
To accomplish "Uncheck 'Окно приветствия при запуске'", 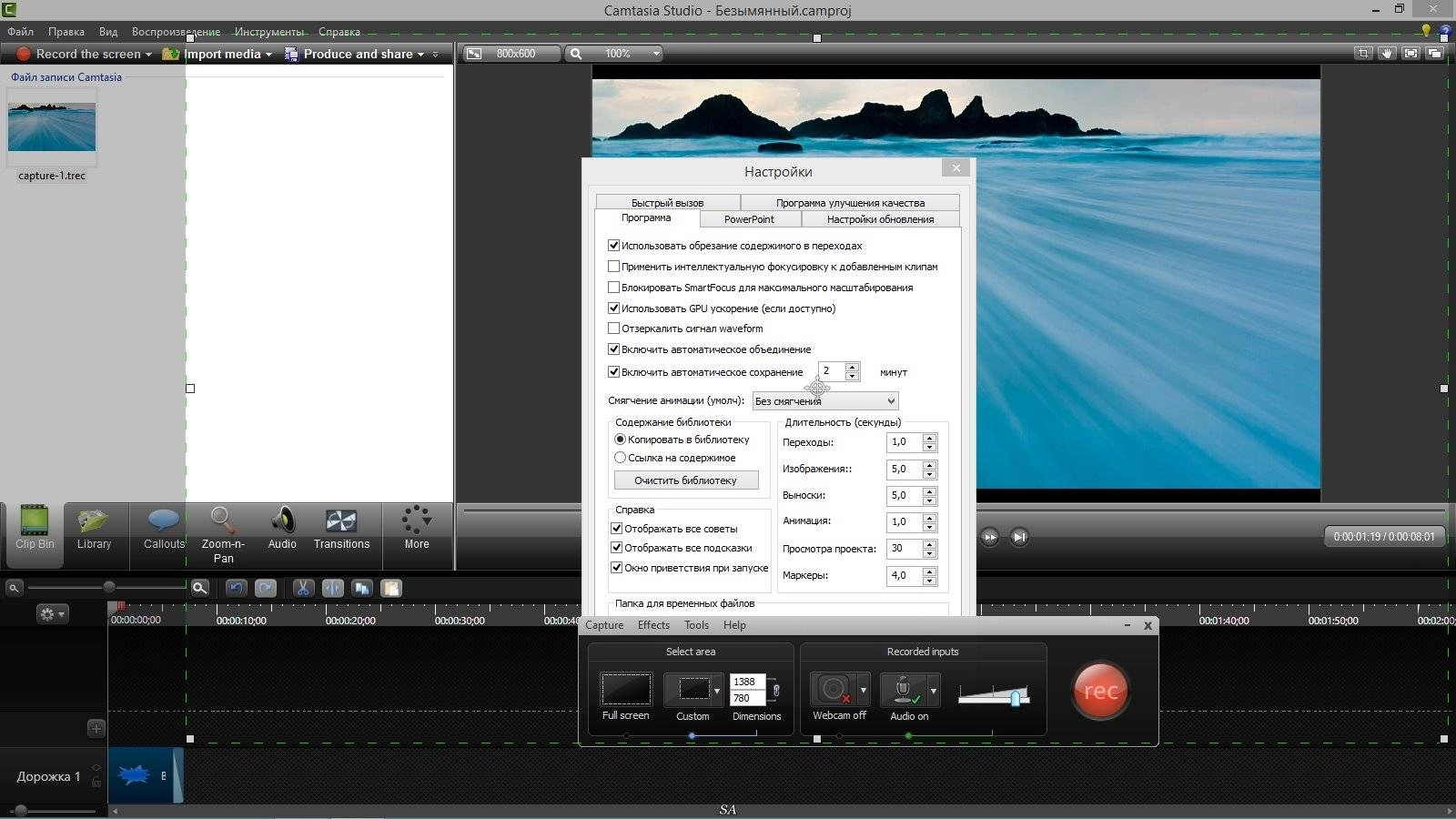I will tap(616, 568).
